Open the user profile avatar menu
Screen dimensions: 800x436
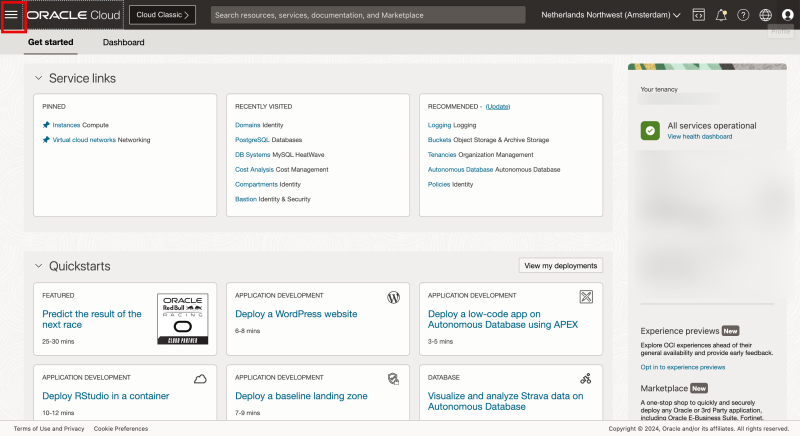click(x=788, y=15)
